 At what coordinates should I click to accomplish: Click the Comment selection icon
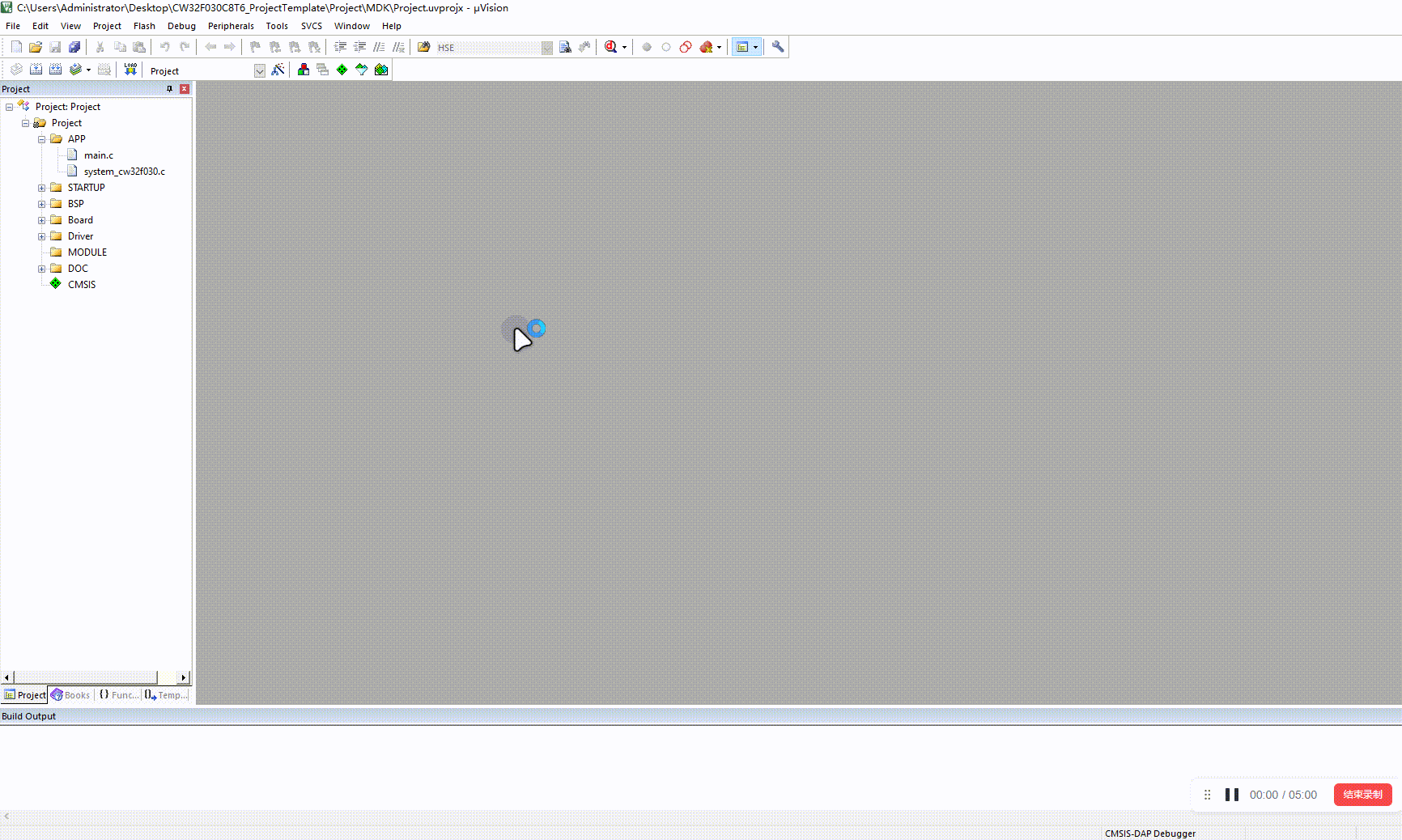pos(379,47)
